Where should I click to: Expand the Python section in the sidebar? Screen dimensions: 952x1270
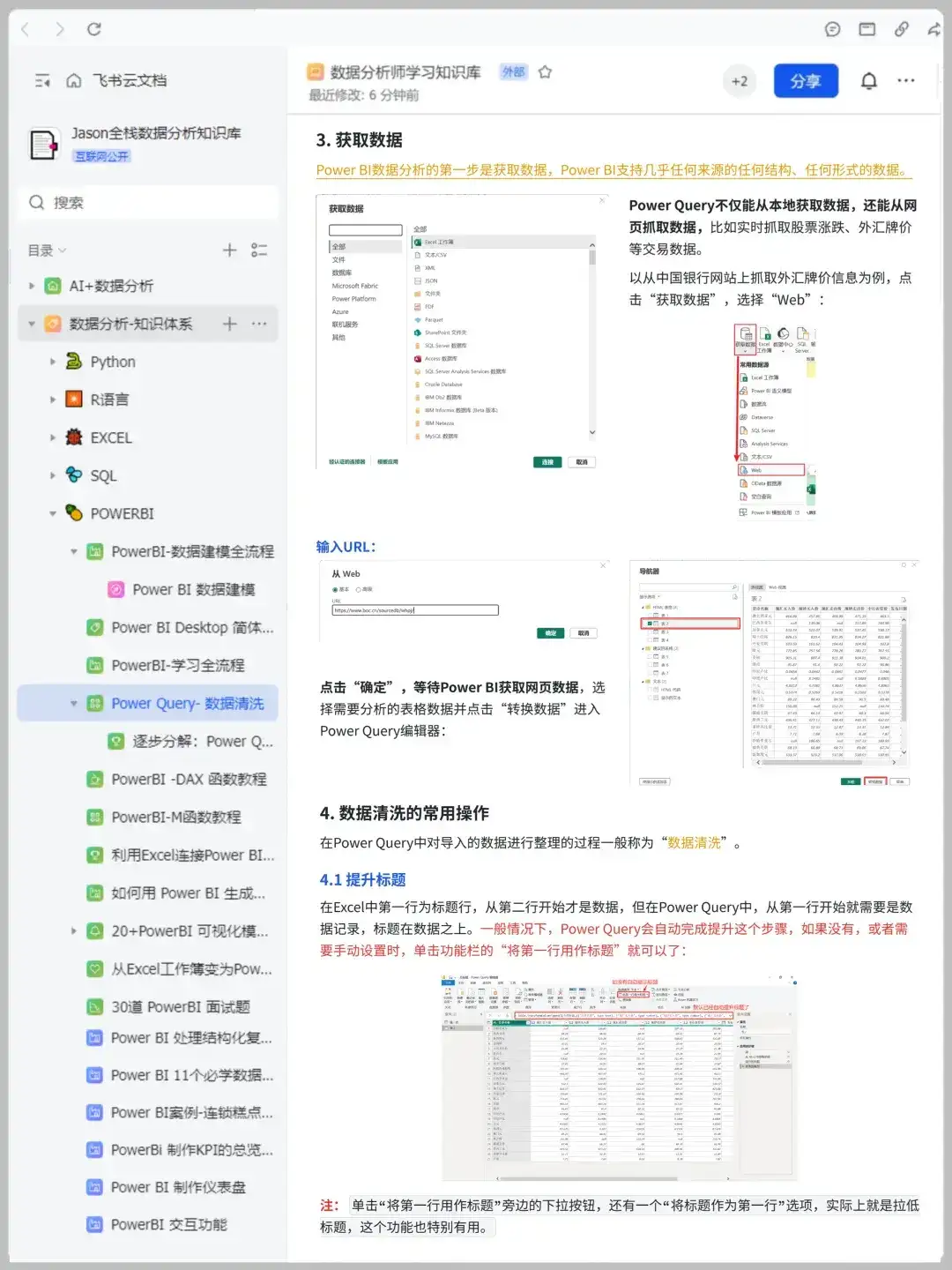click(53, 362)
